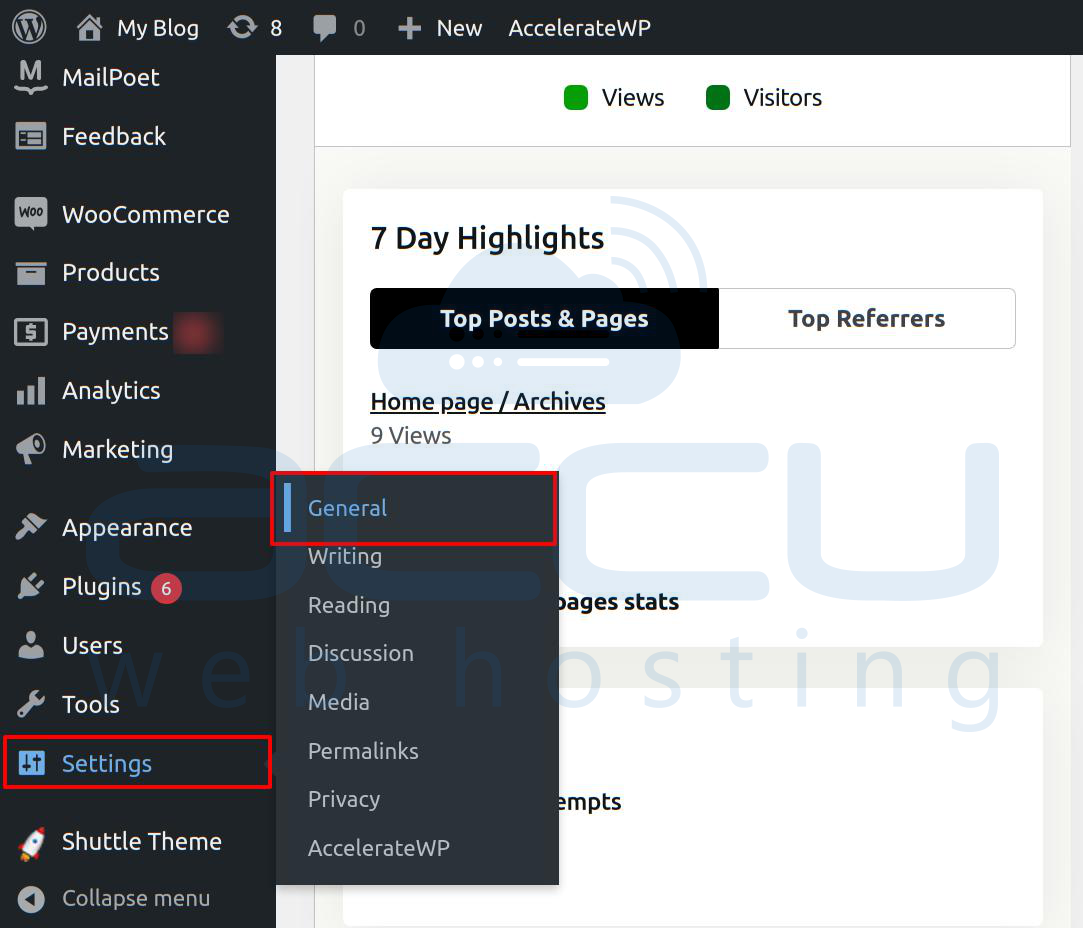The width and height of the screenshot is (1083, 928).
Task: Open the Analytics menu label
Action: [x=111, y=391]
